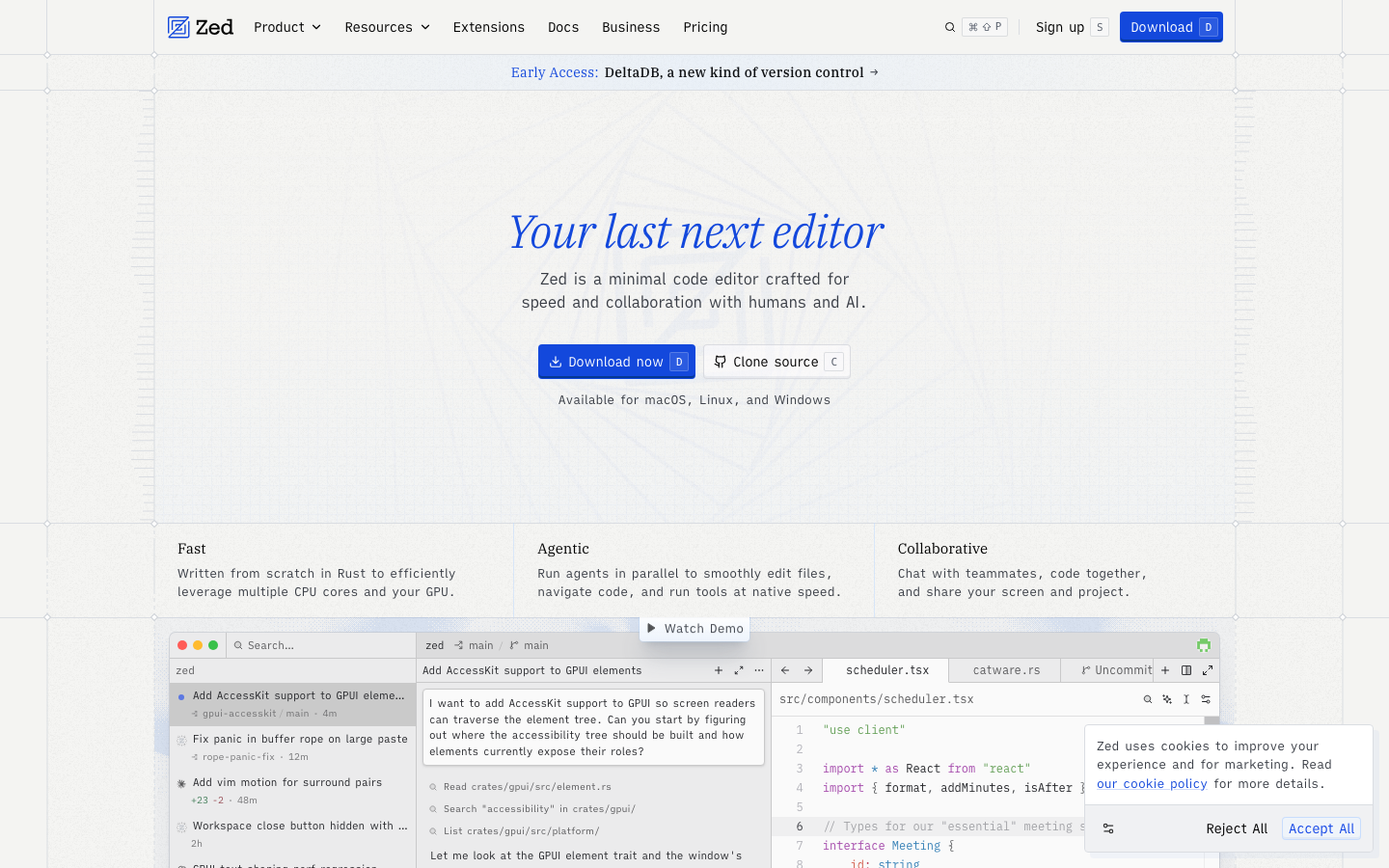
Task: Click line number 6 in the editor gutter
Action: [x=800, y=827]
